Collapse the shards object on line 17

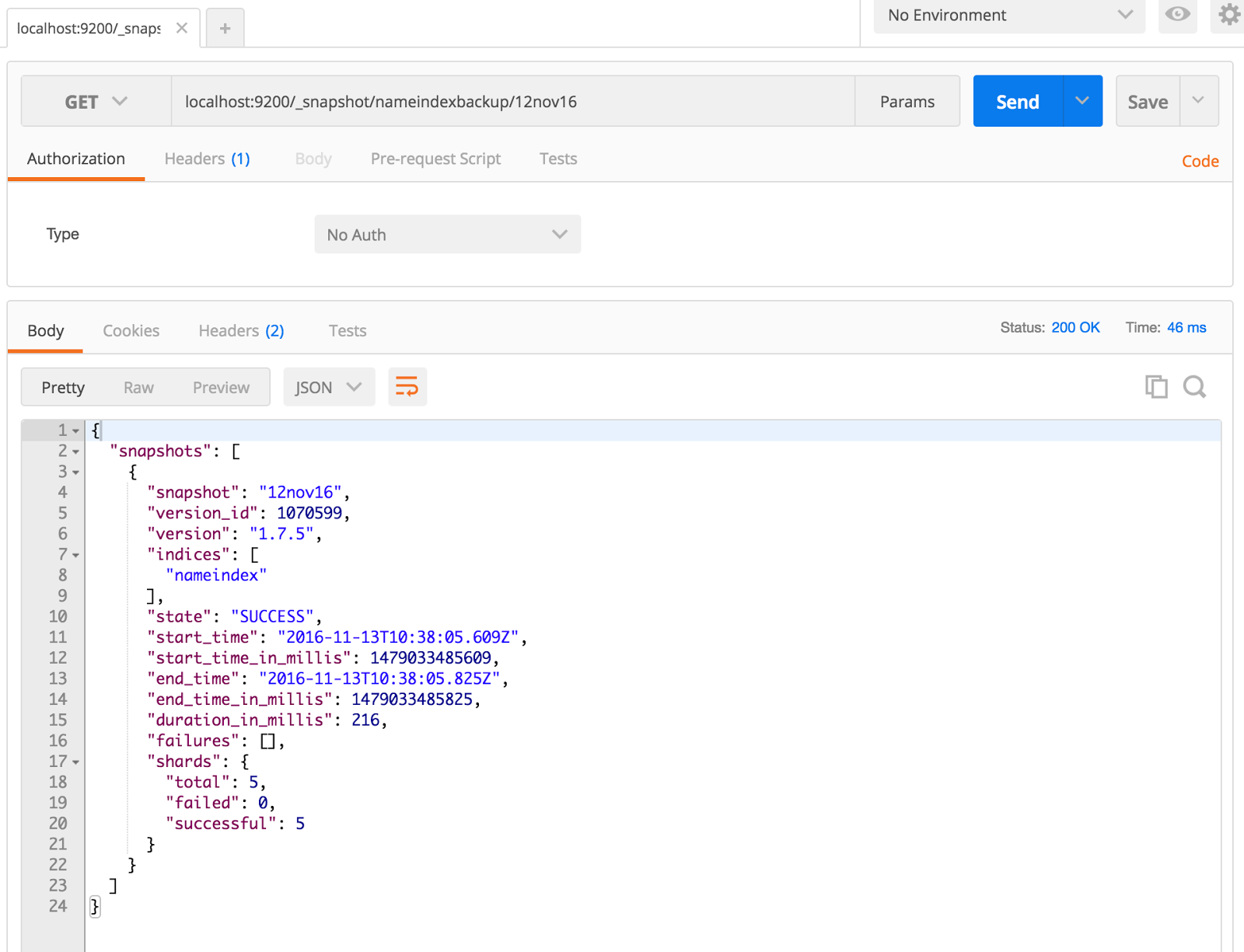74,762
